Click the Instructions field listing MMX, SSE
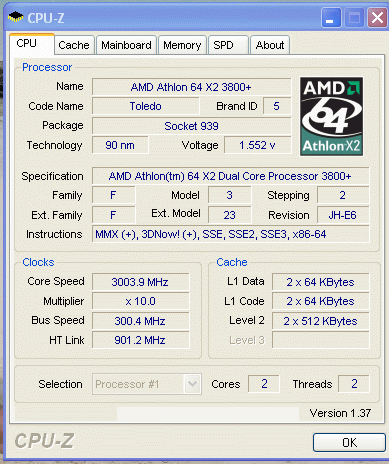Viewport: 389px width, 464px height. tap(230, 234)
